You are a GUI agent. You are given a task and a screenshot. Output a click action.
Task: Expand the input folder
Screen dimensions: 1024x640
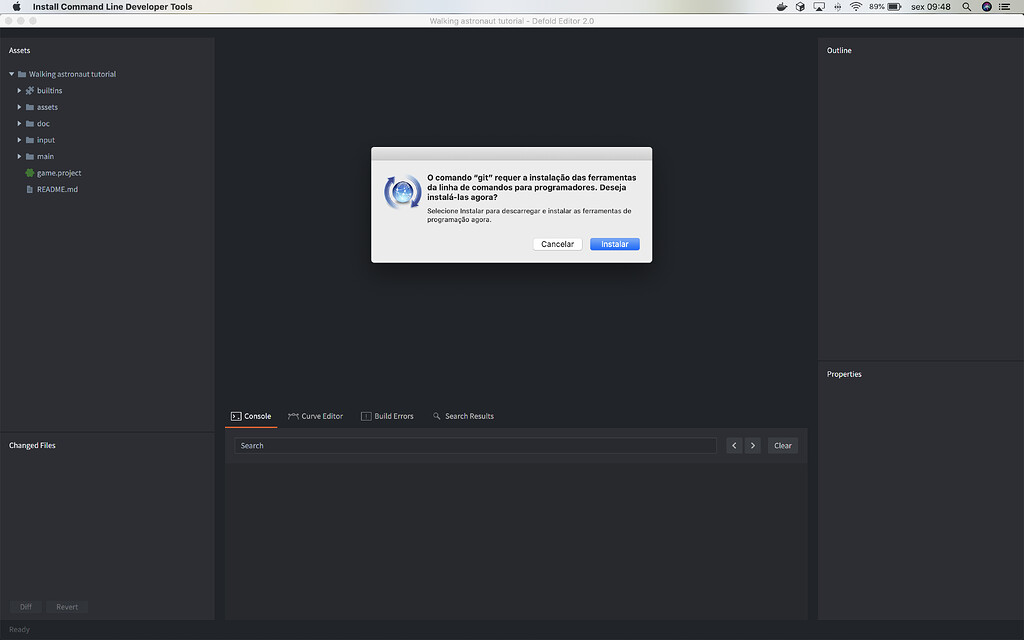[17, 140]
